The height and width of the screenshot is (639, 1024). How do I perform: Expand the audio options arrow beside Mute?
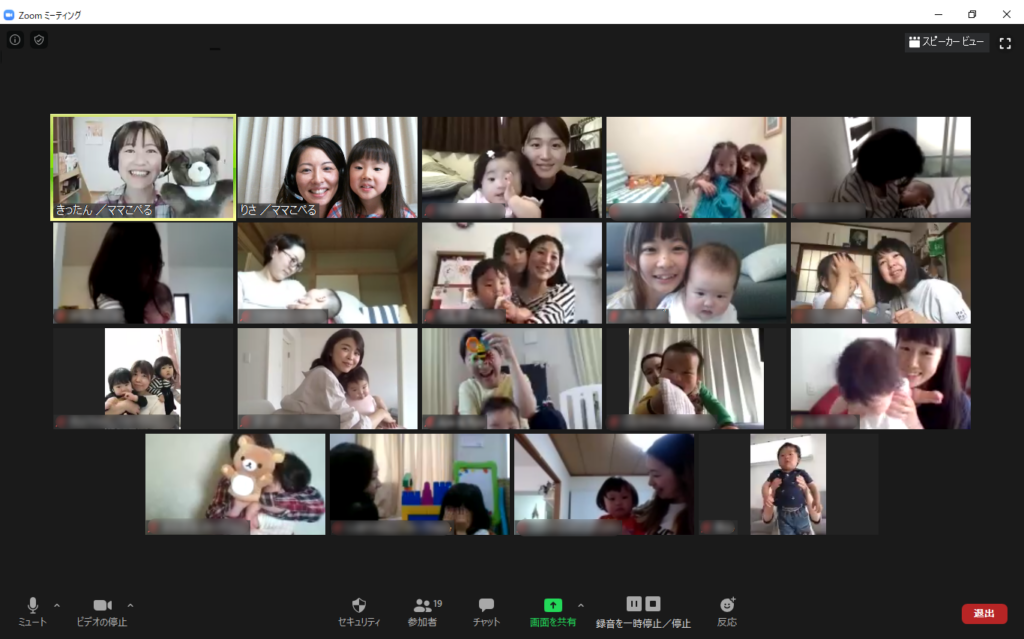point(57,605)
